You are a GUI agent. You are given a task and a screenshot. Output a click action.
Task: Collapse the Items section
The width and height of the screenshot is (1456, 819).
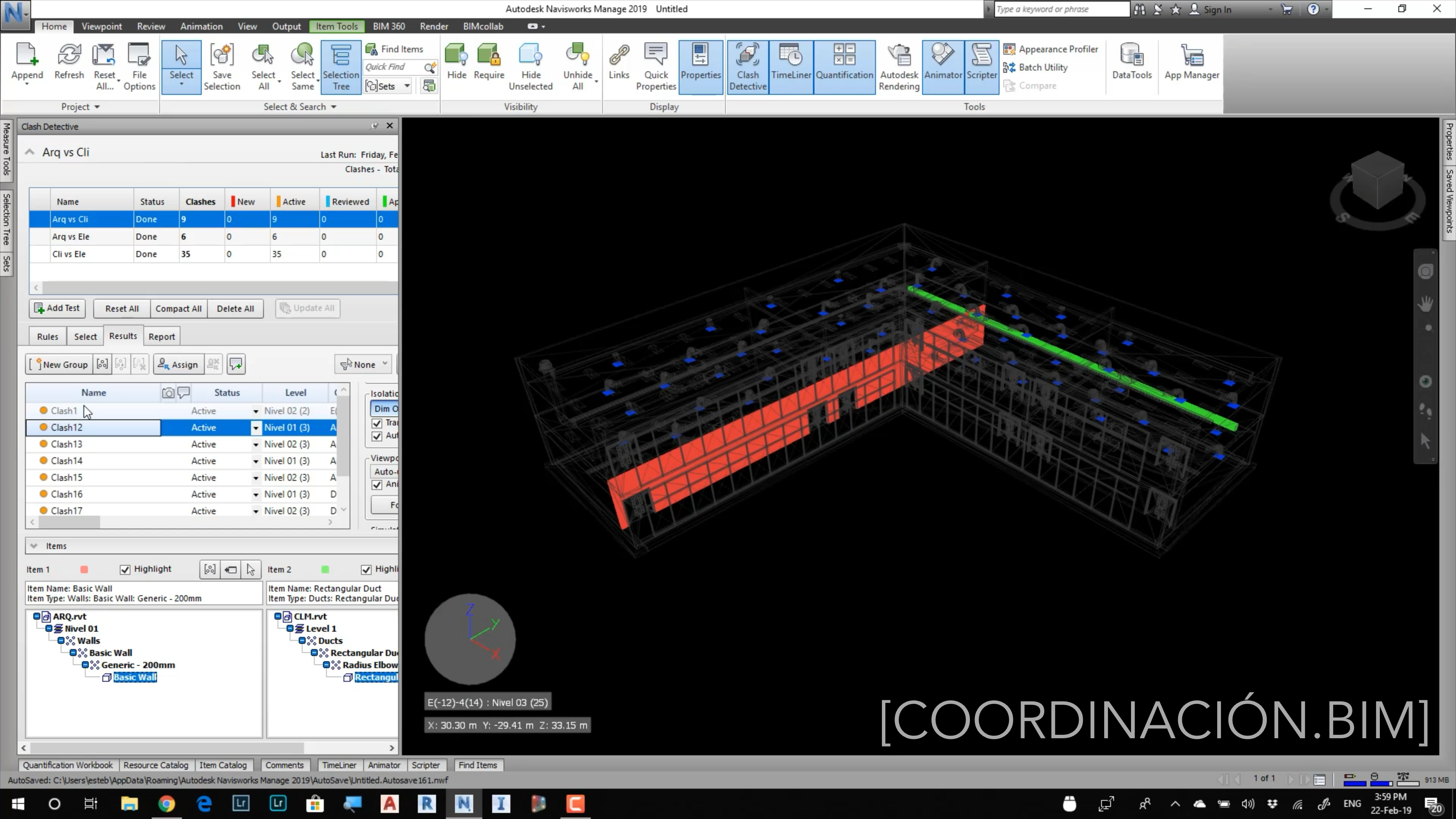coord(34,546)
